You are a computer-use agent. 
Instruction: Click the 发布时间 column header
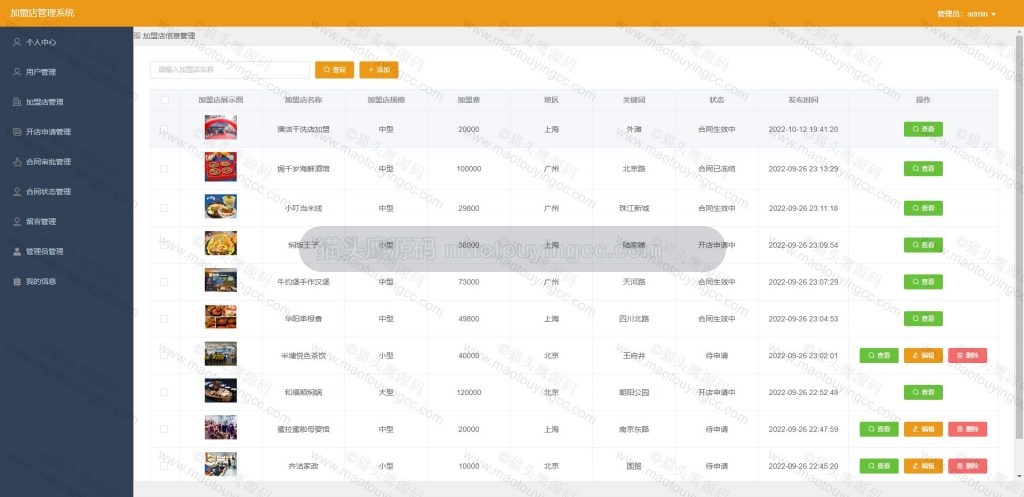tap(803, 100)
